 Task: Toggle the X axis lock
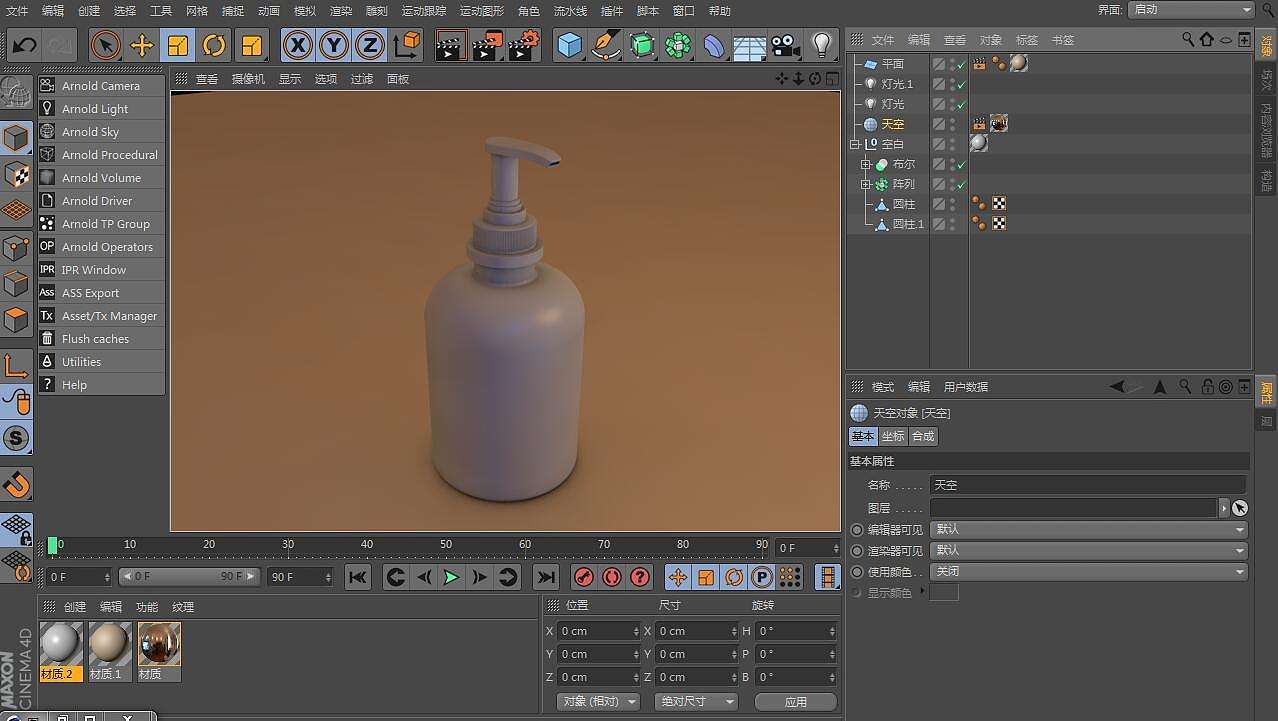(297, 45)
